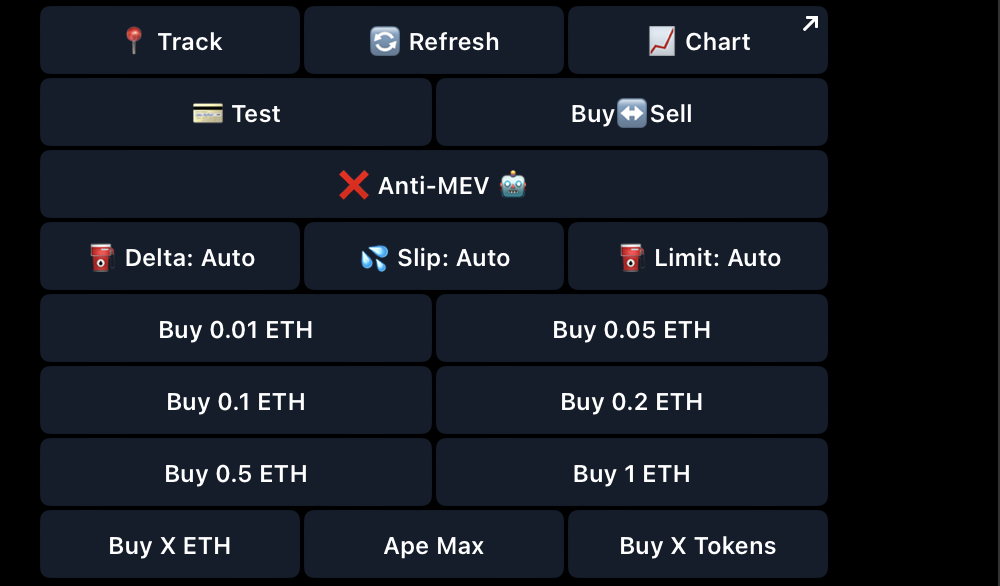Click Buy X Tokens

[x=698, y=545]
